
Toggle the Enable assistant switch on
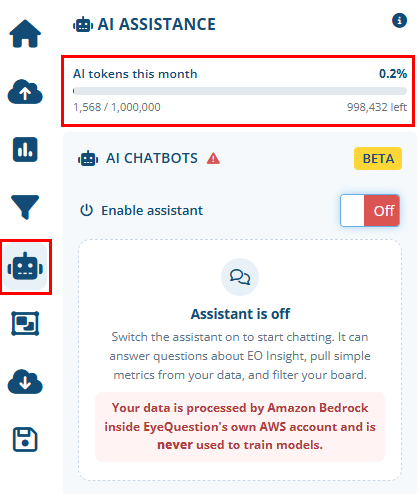[370, 211]
